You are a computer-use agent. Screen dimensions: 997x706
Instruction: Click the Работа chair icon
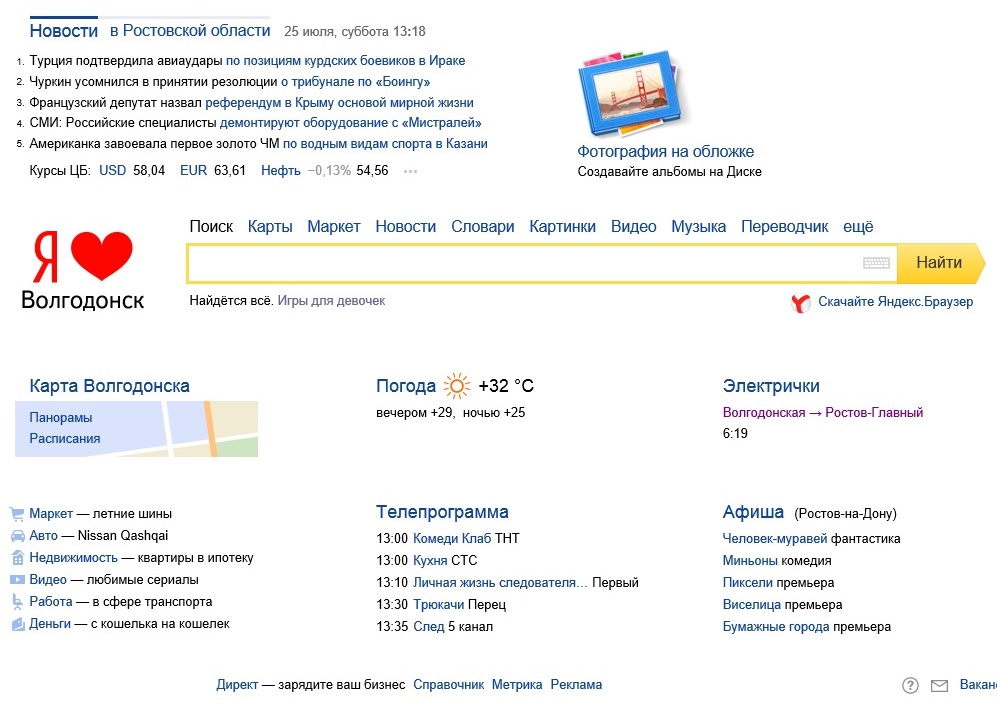coord(17,602)
